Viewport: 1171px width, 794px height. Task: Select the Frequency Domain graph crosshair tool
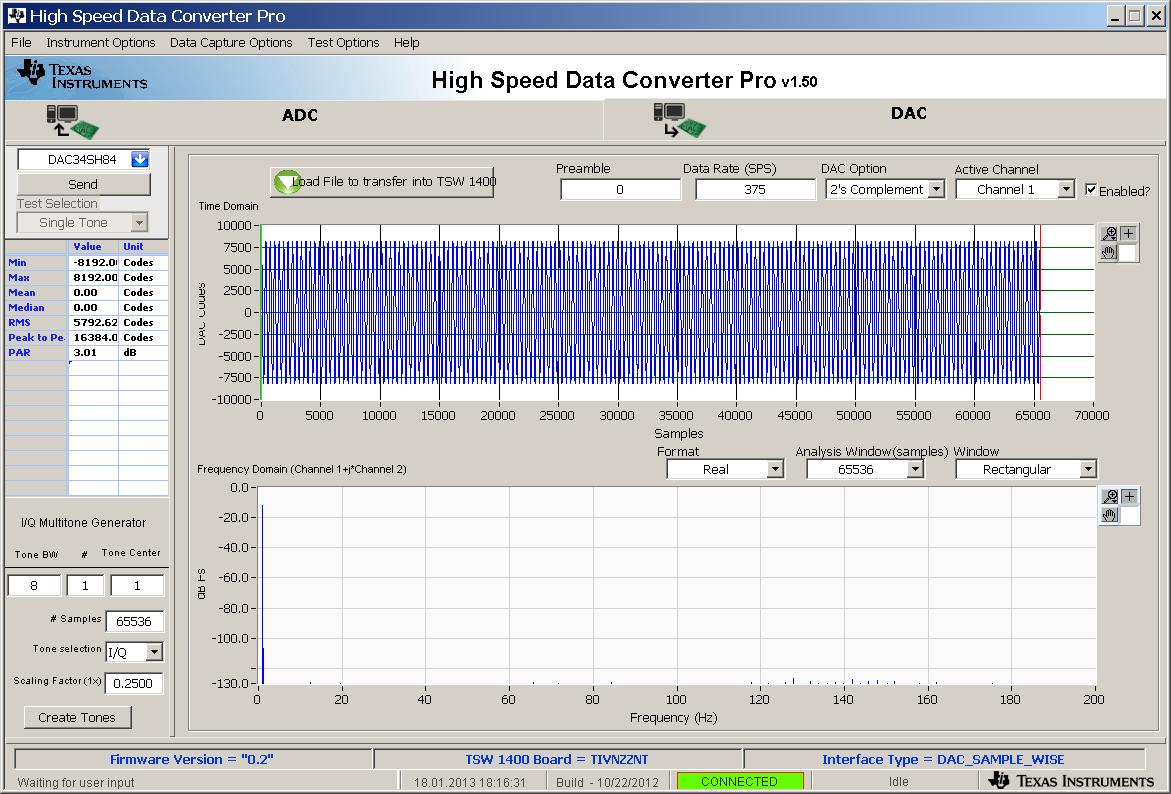point(1129,497)
